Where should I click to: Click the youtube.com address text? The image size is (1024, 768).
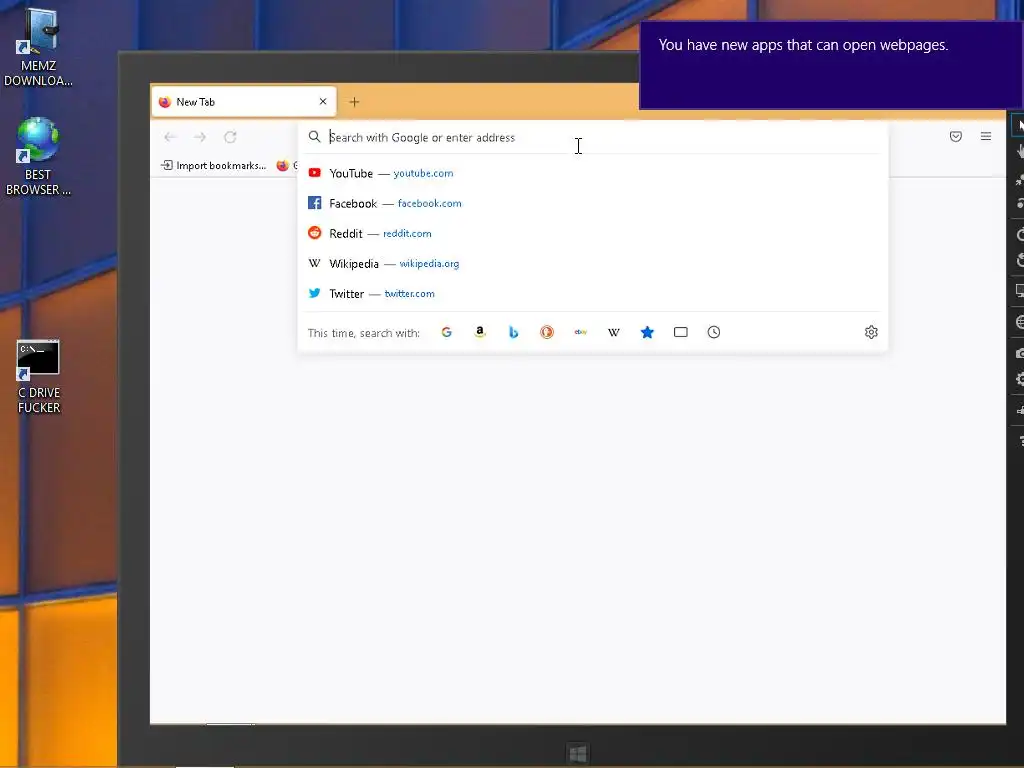coord(423,173)
